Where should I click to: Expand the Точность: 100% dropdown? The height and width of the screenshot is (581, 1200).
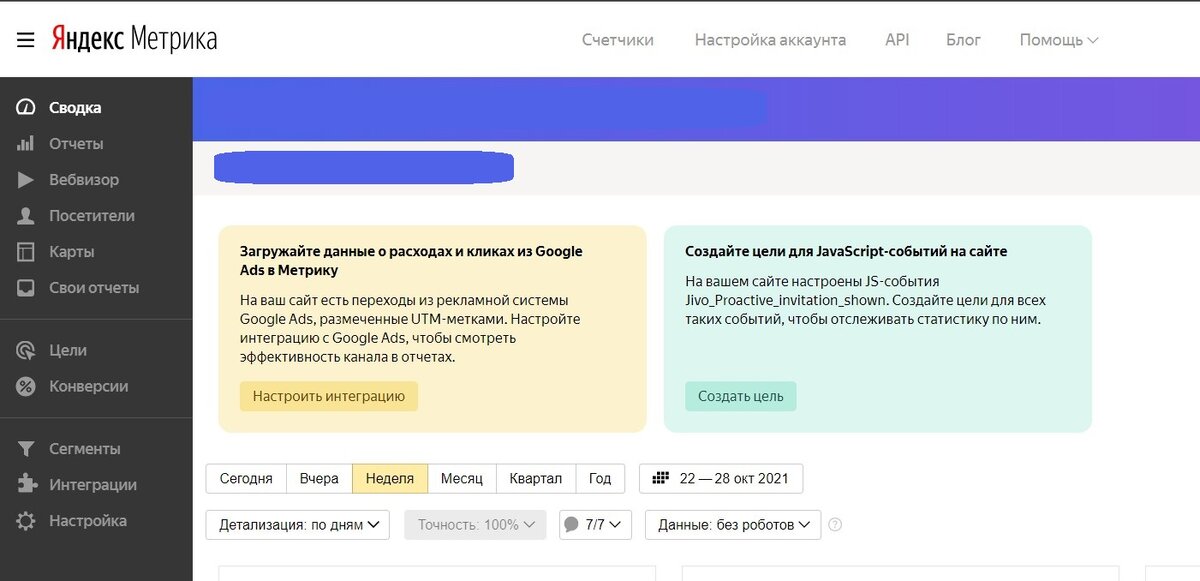pyautogui.click(x=476, y=525)
